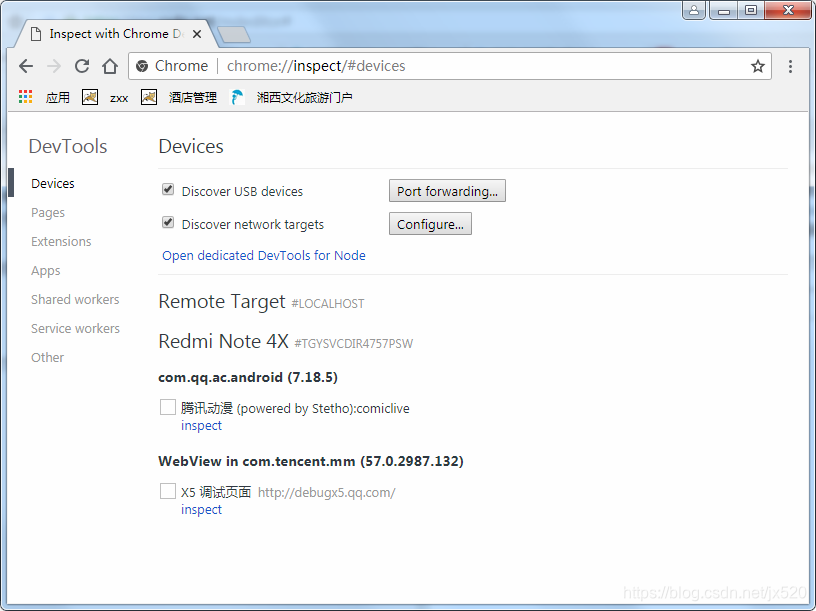Open dedicated DevTools for Node link
The image size is (816, 611).
(264, 256)
